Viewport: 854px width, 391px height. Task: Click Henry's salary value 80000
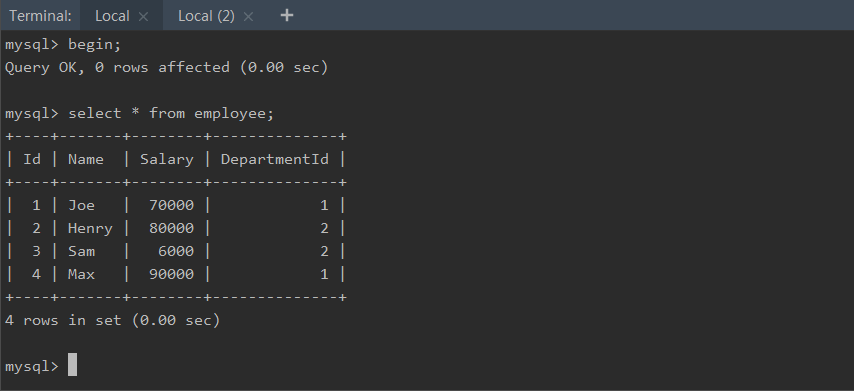pyautogui.click(x=172, y=228)
